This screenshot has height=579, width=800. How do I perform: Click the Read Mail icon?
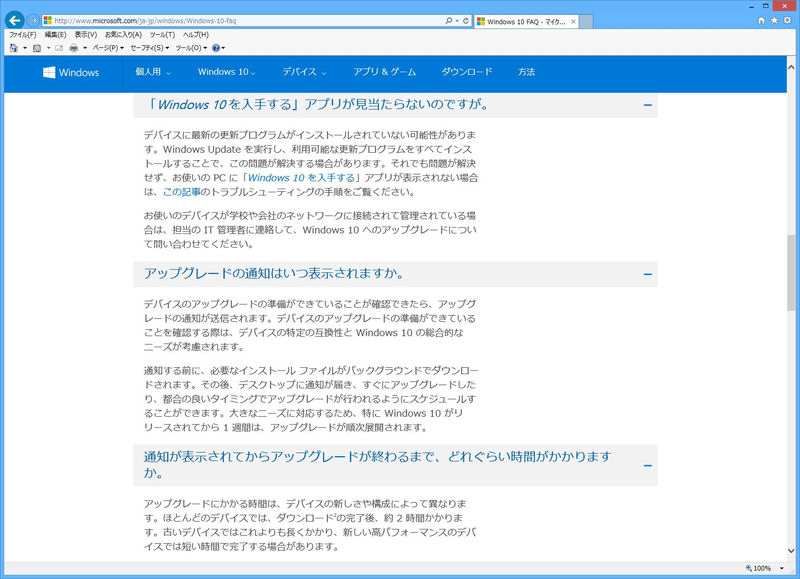[59, 48]
